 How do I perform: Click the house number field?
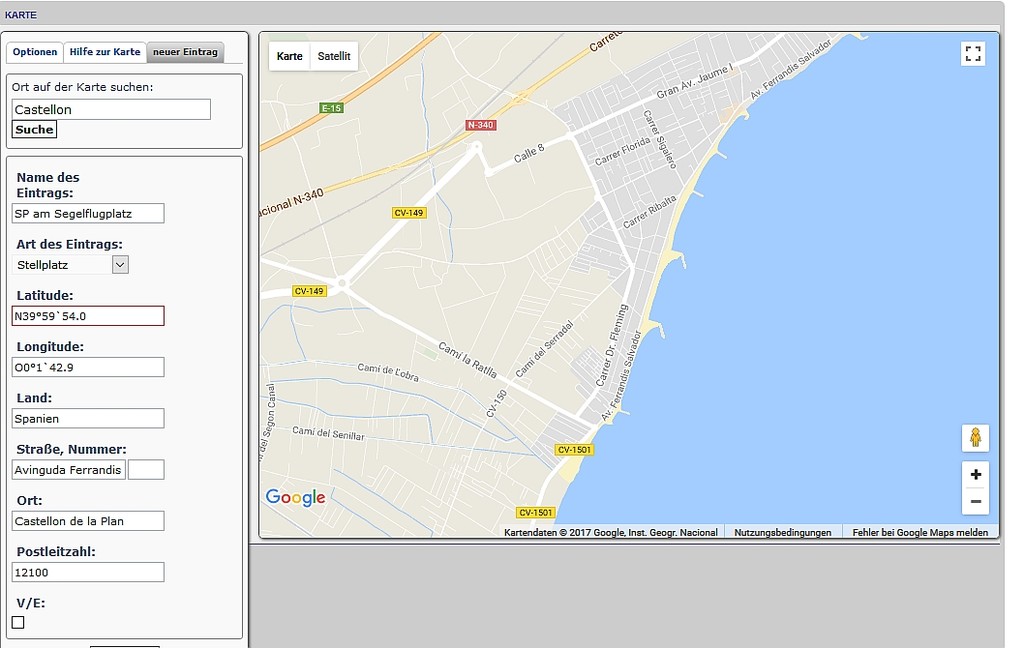[x=146, y=470]
